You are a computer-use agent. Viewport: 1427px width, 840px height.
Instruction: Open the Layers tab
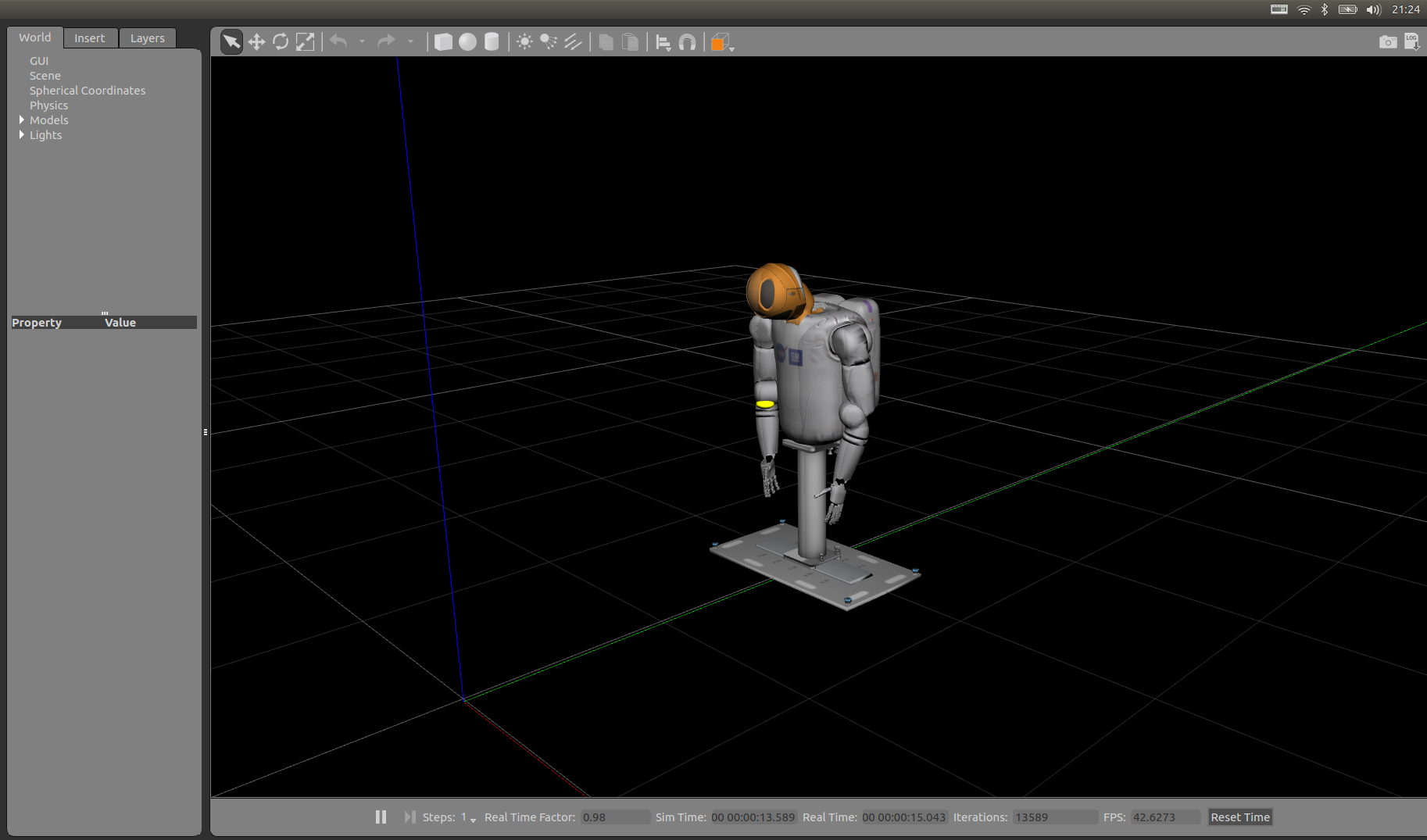click(x=148, y=38)
